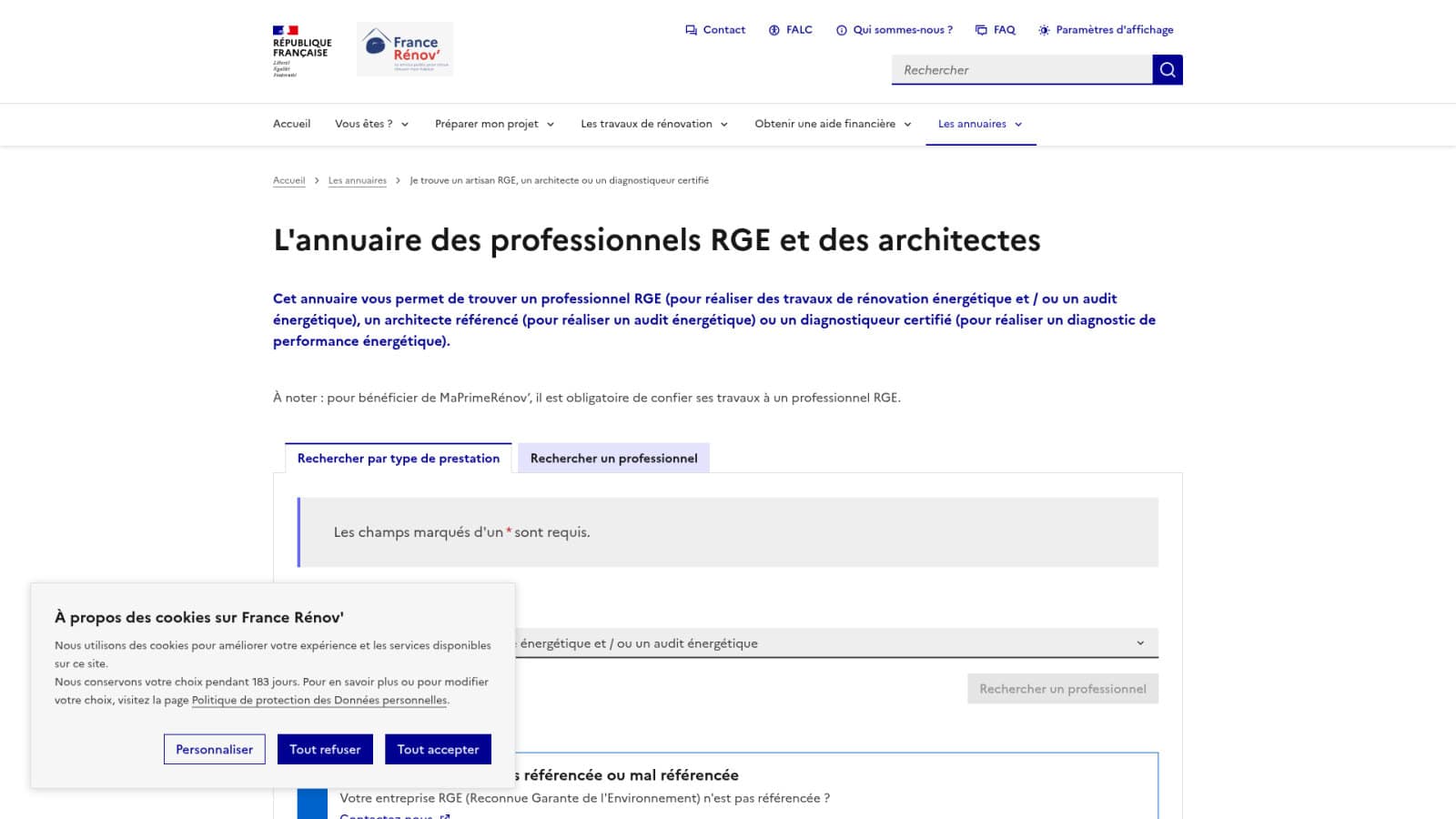Open the Contact link
This screenshot has height=819, width=1456.
click(x=715, y=30)
